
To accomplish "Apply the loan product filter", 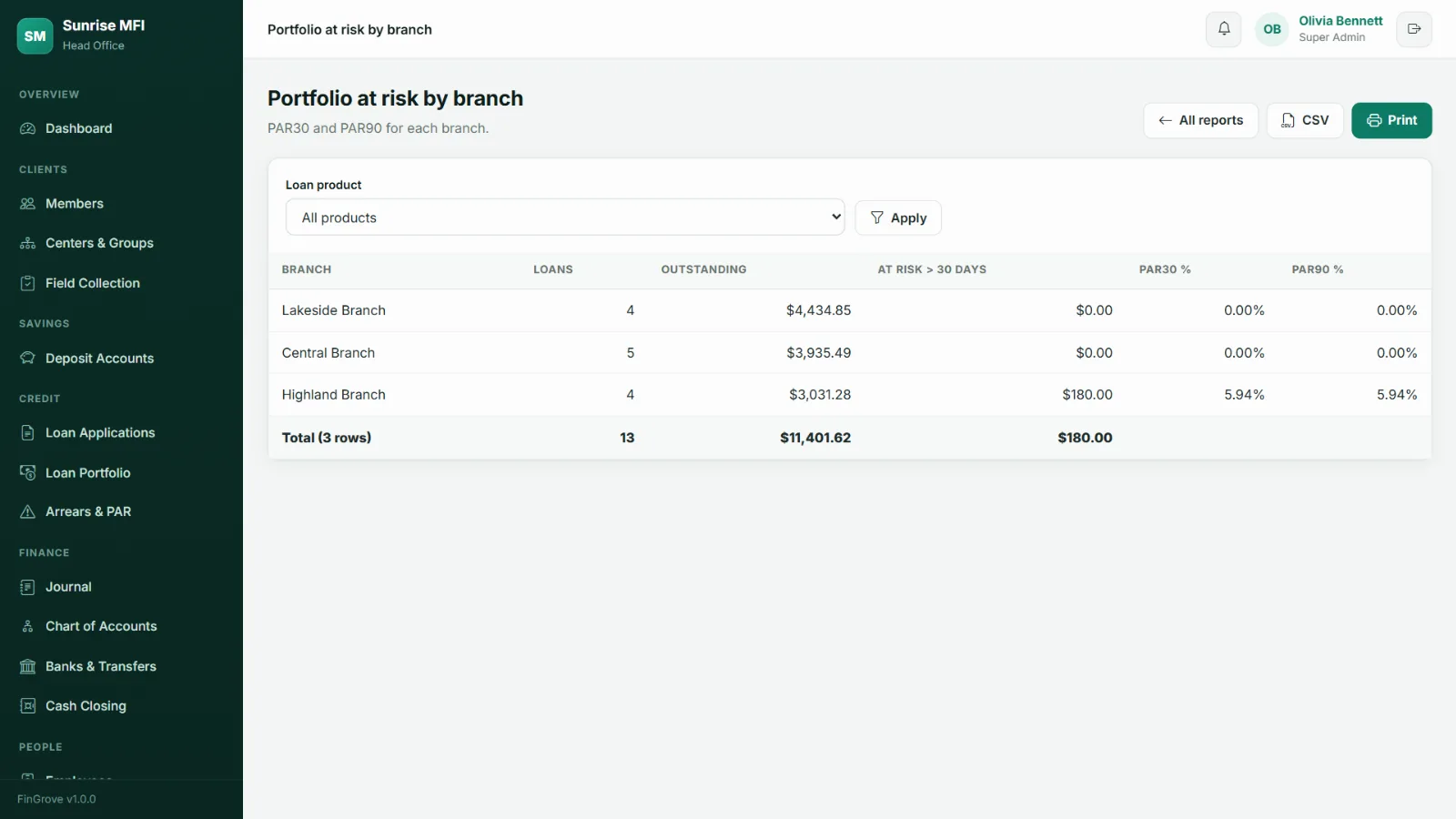I will click(898, 218).
